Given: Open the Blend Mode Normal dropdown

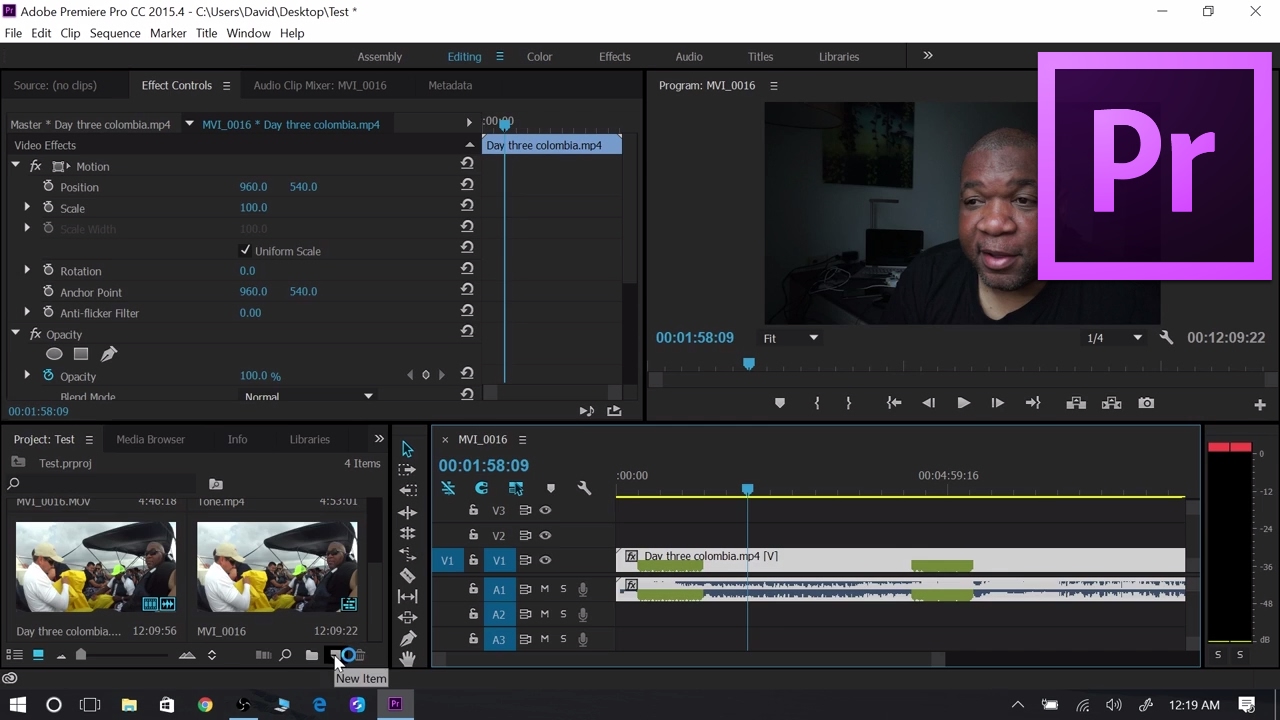Looking at the screenshot, I should (x=308, y=396).
